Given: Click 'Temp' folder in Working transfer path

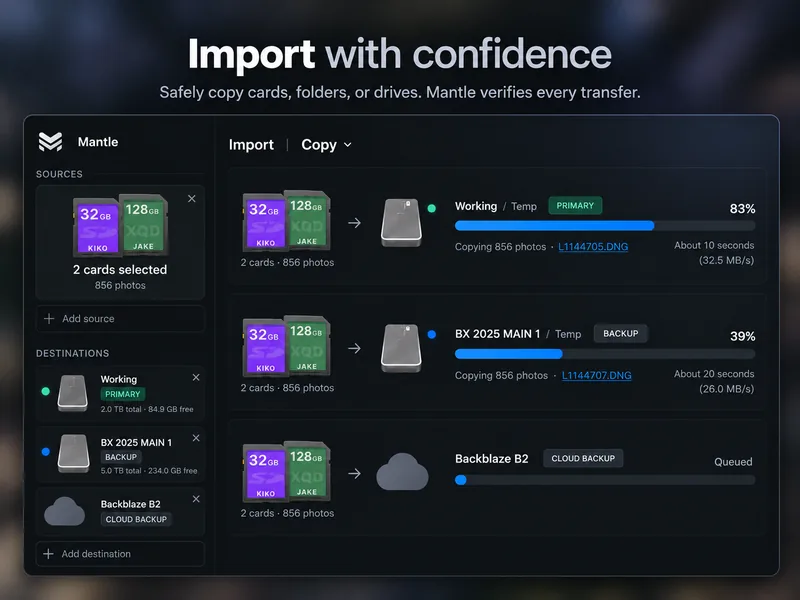Looking at the screenshot, I should click(x=524, y=206).
